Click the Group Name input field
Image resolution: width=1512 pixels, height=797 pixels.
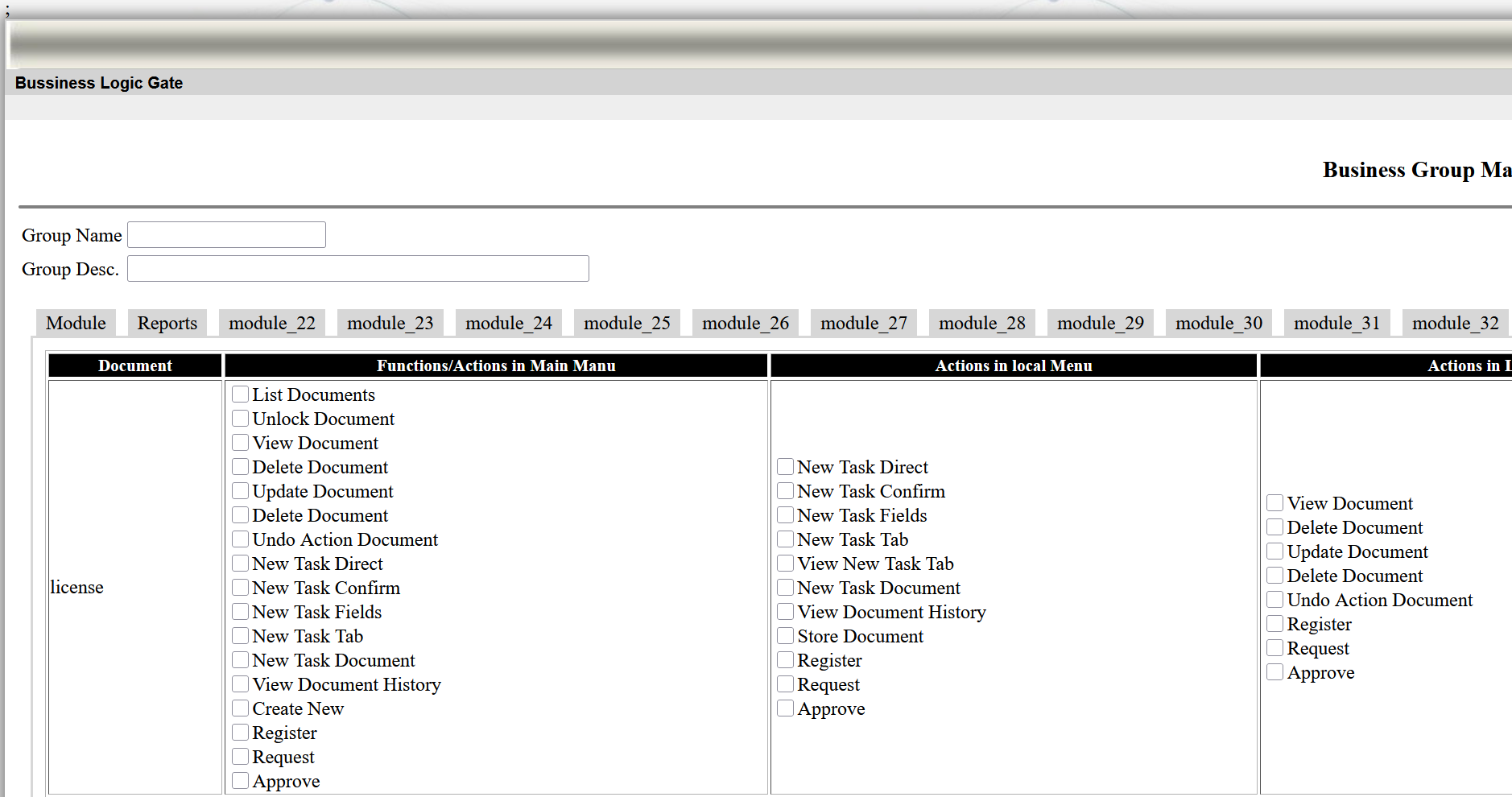(226, 235)
